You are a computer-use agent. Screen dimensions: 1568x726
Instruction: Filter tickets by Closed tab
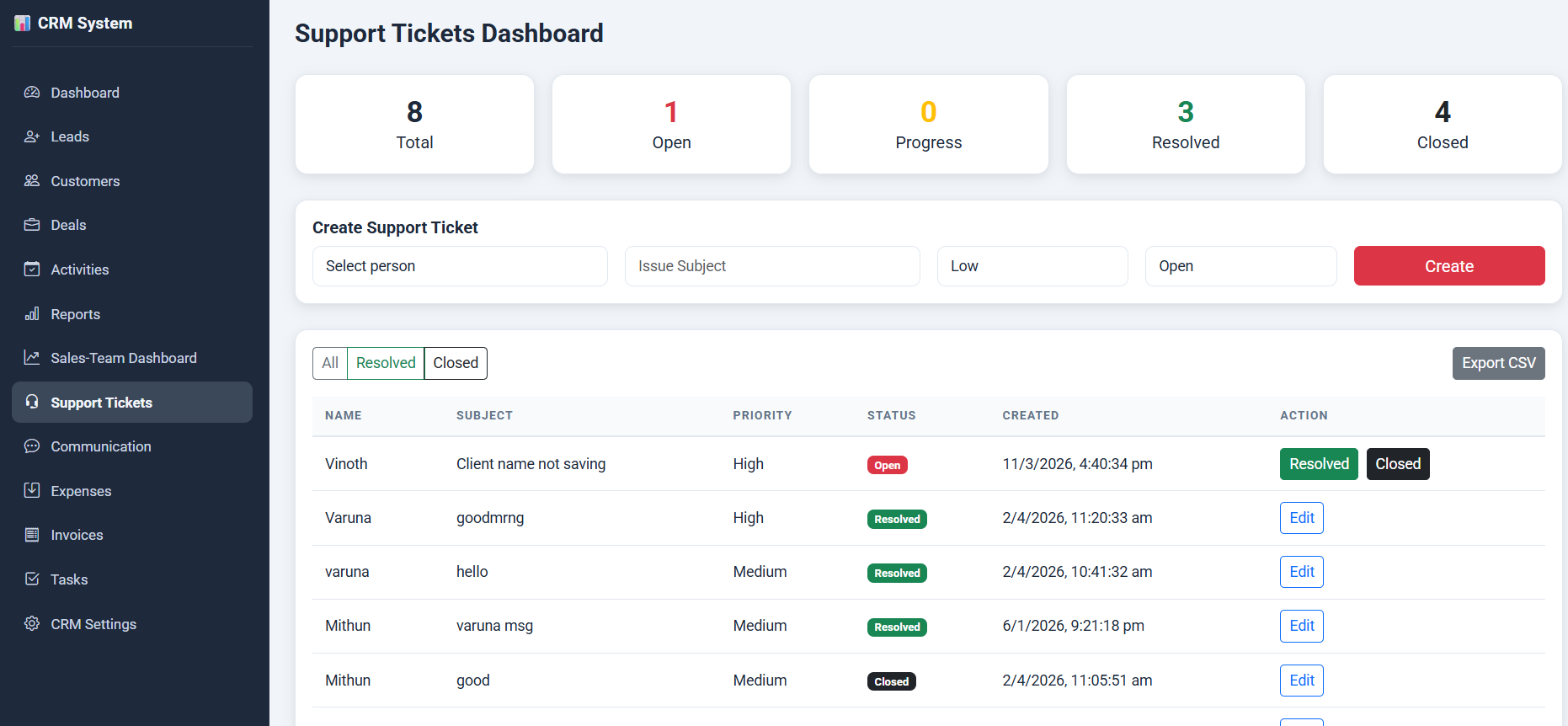click(456, 363)
